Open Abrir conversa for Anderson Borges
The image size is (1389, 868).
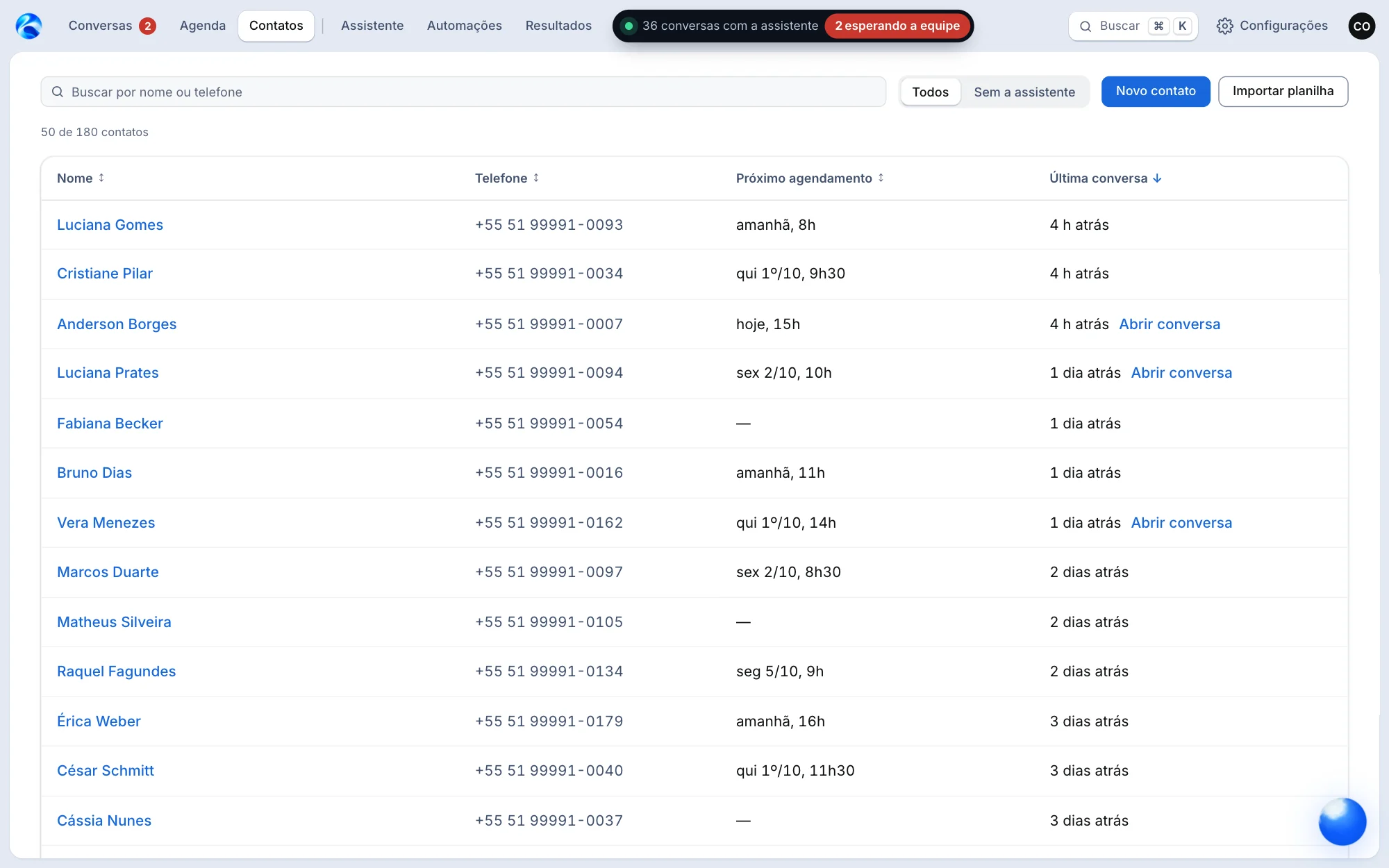pyautogui.click(x=1170, y=324)
